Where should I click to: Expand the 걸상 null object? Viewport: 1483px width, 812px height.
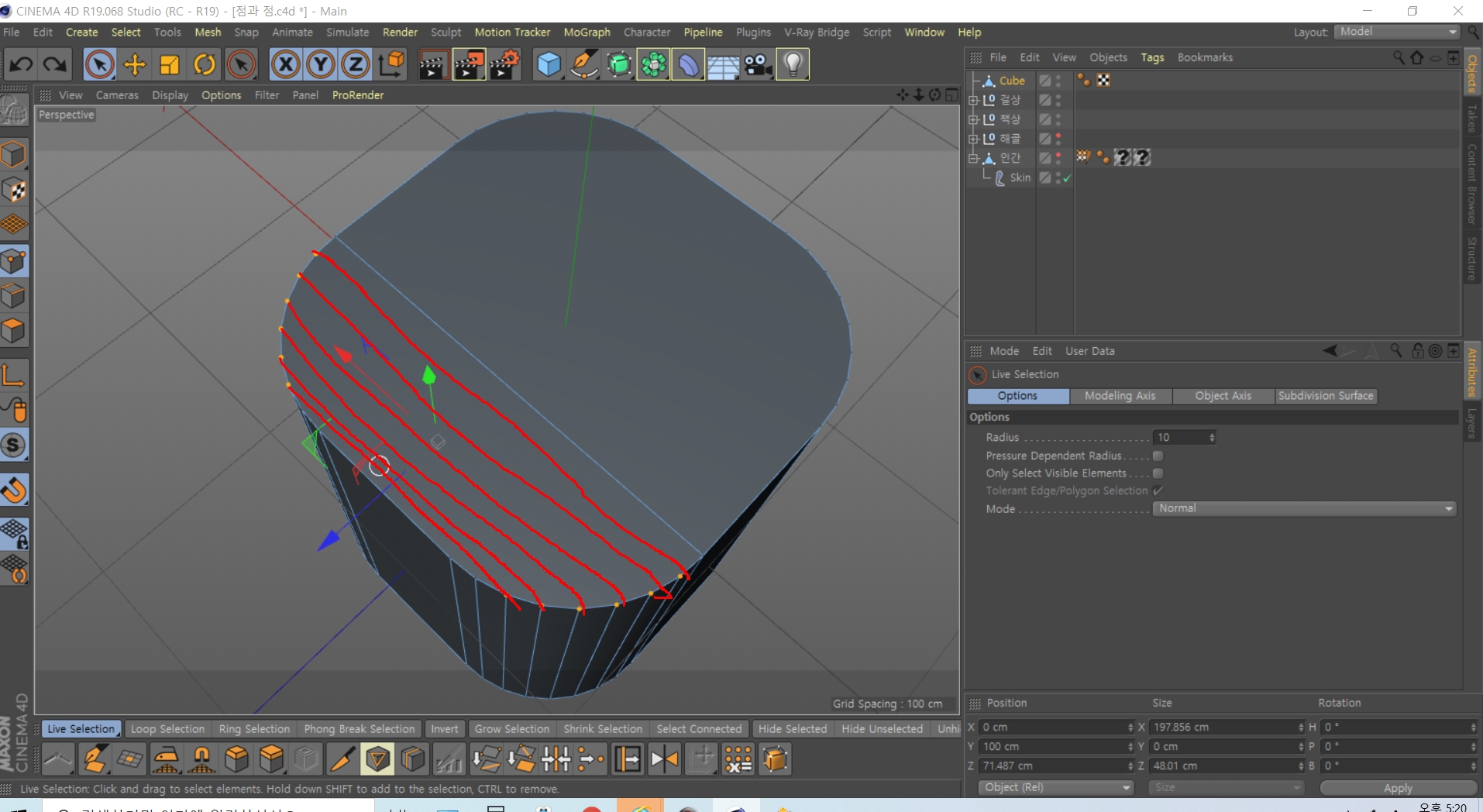[x=973, y=100]
